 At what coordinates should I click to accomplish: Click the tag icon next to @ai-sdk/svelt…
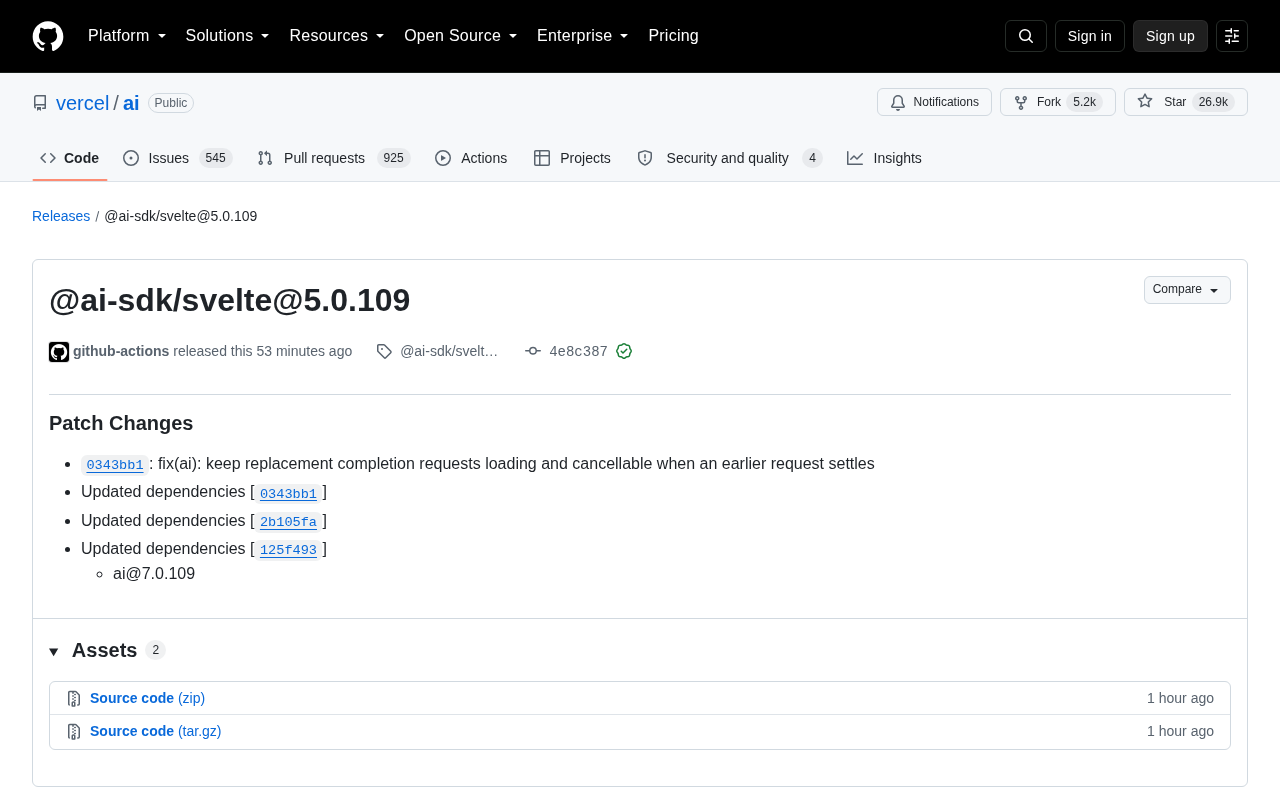click(x=384, y=351)
